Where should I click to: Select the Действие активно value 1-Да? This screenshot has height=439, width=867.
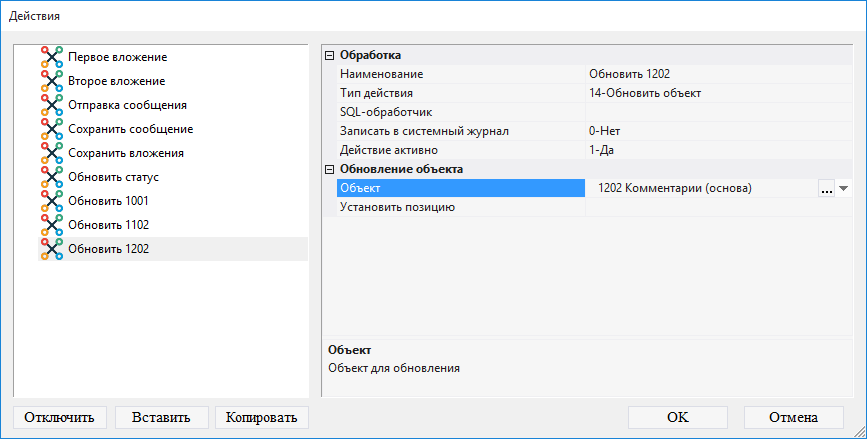(x=715, y=150)
